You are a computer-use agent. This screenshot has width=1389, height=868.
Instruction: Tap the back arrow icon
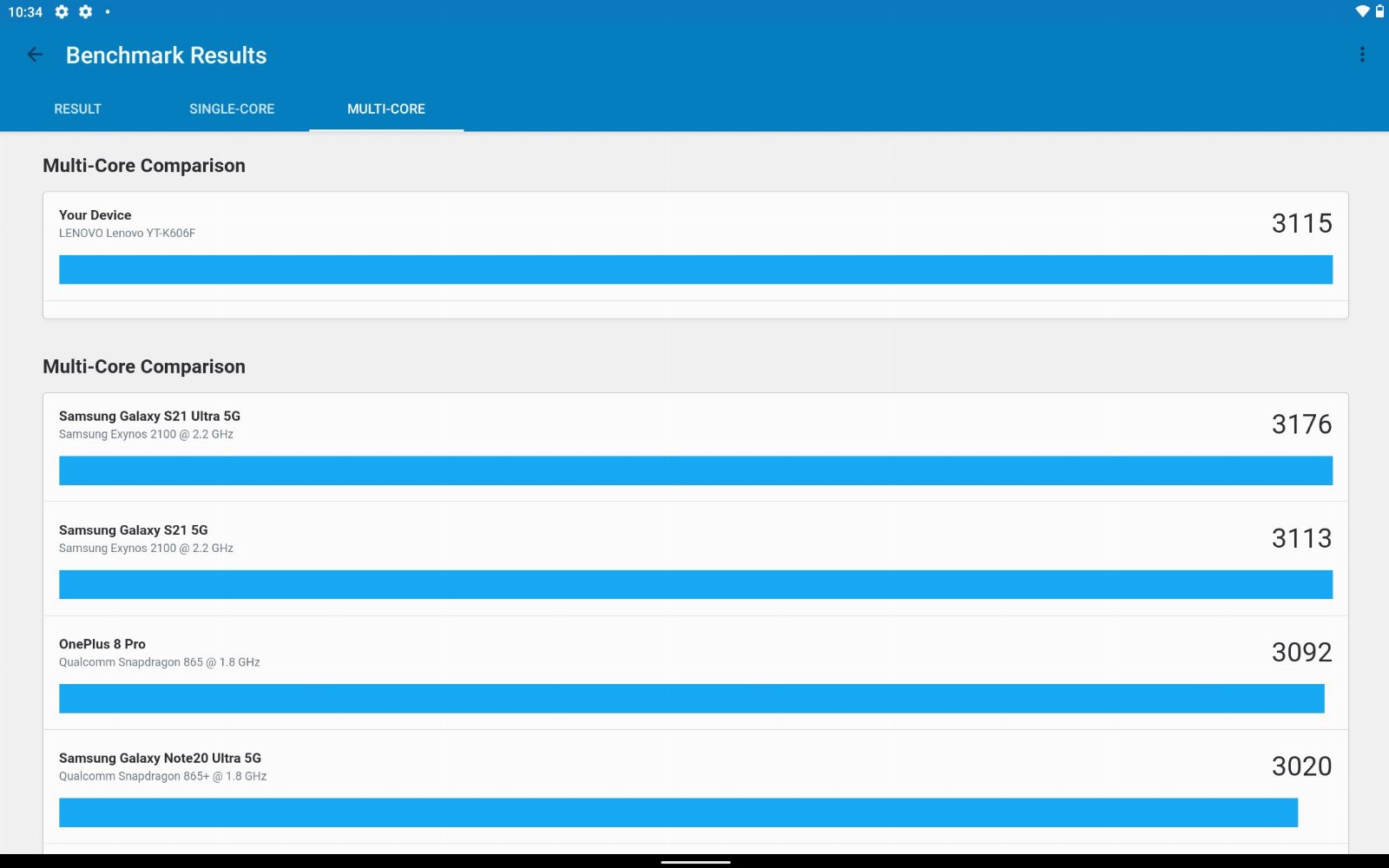click(x=35, y=55)
